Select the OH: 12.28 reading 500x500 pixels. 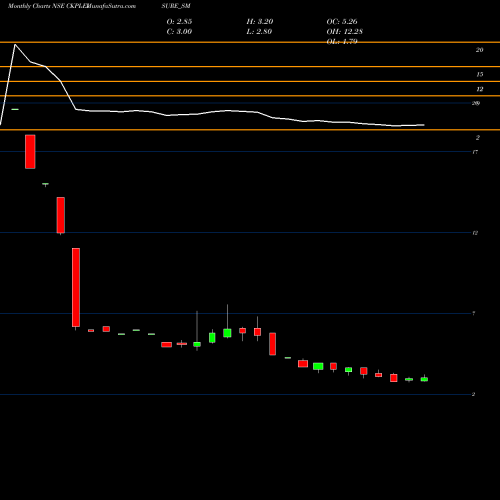345,32
